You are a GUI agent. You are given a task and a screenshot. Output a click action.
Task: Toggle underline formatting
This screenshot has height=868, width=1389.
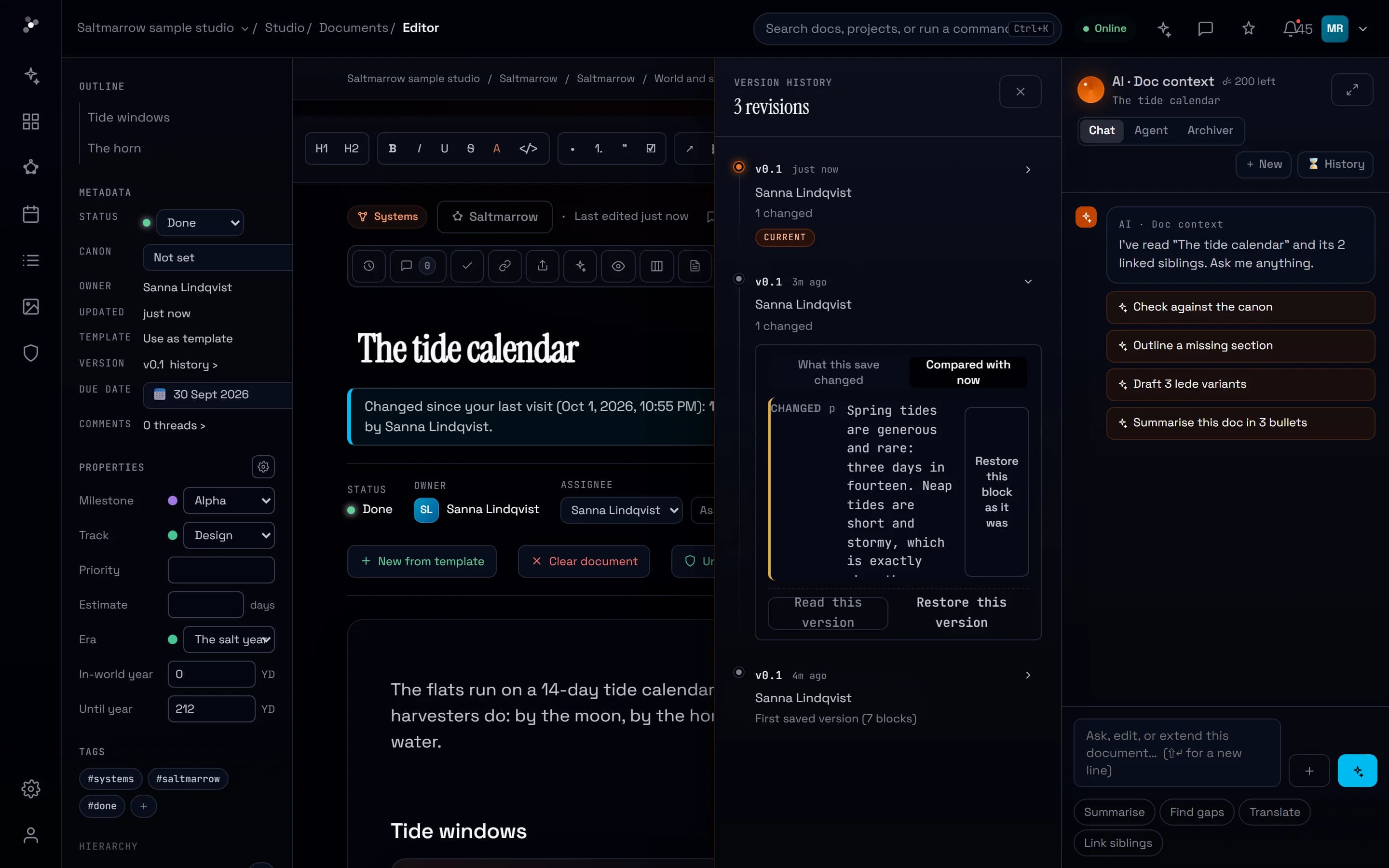coord(444,149)
